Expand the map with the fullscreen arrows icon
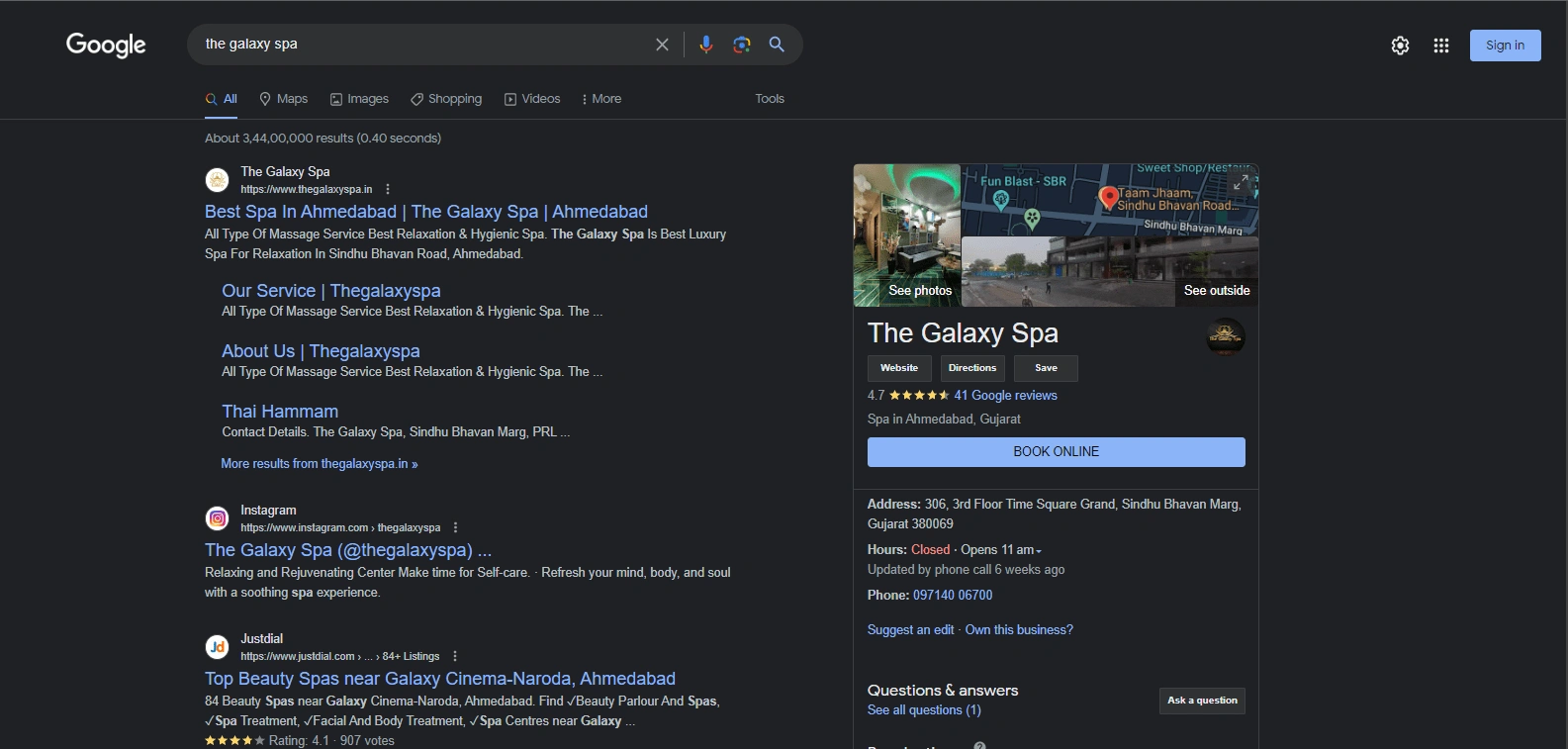1568x749 pixels. point(1241,181)
